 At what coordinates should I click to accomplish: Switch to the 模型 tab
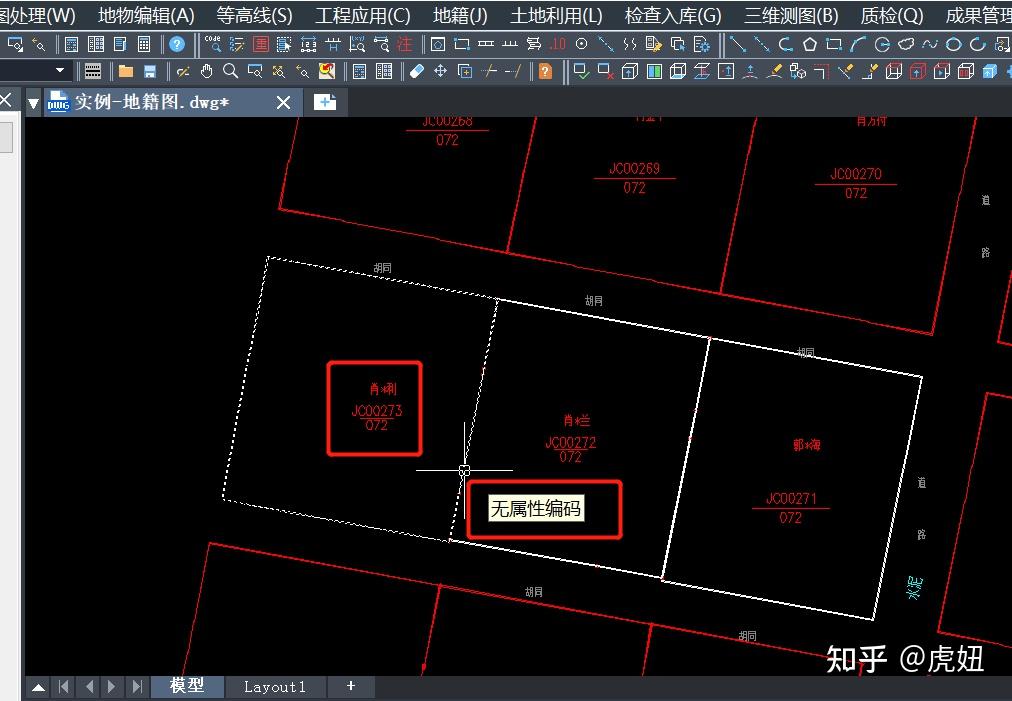click(186, 686)
